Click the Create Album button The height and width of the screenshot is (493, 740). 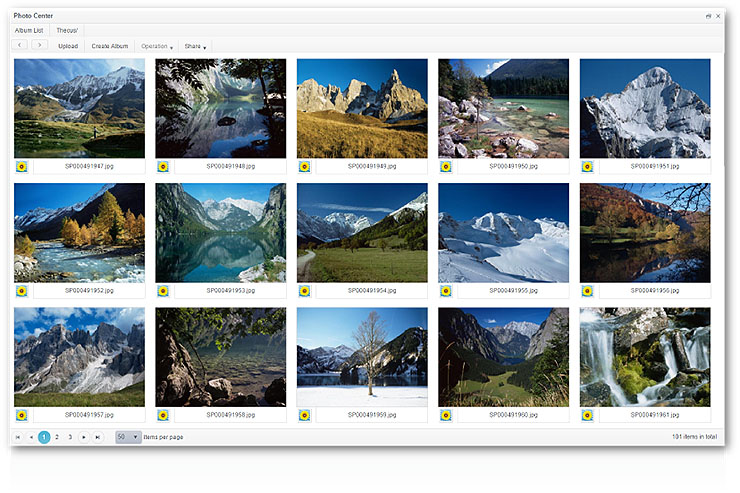click(110, 46)
